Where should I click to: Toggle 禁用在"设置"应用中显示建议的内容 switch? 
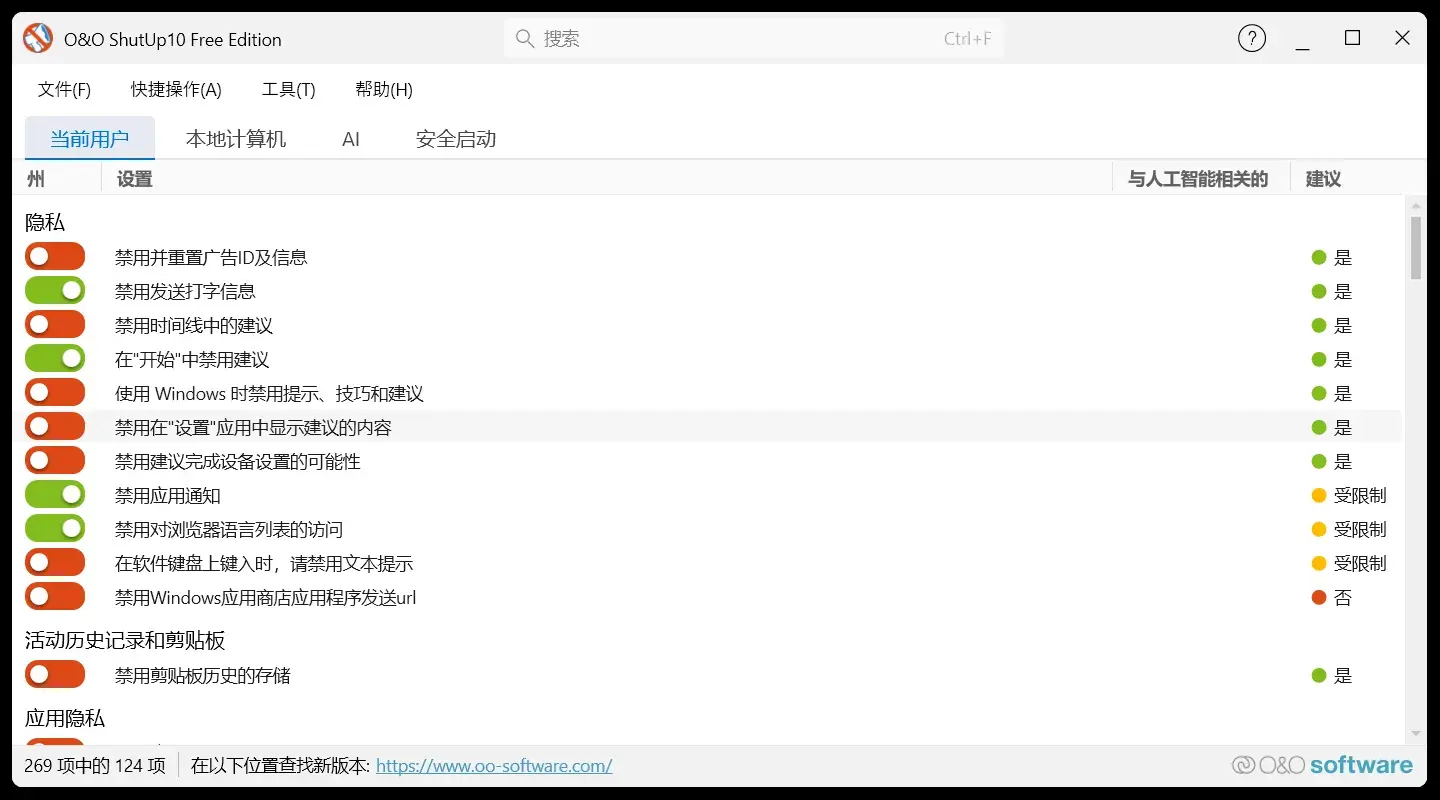tap(55, 427)
